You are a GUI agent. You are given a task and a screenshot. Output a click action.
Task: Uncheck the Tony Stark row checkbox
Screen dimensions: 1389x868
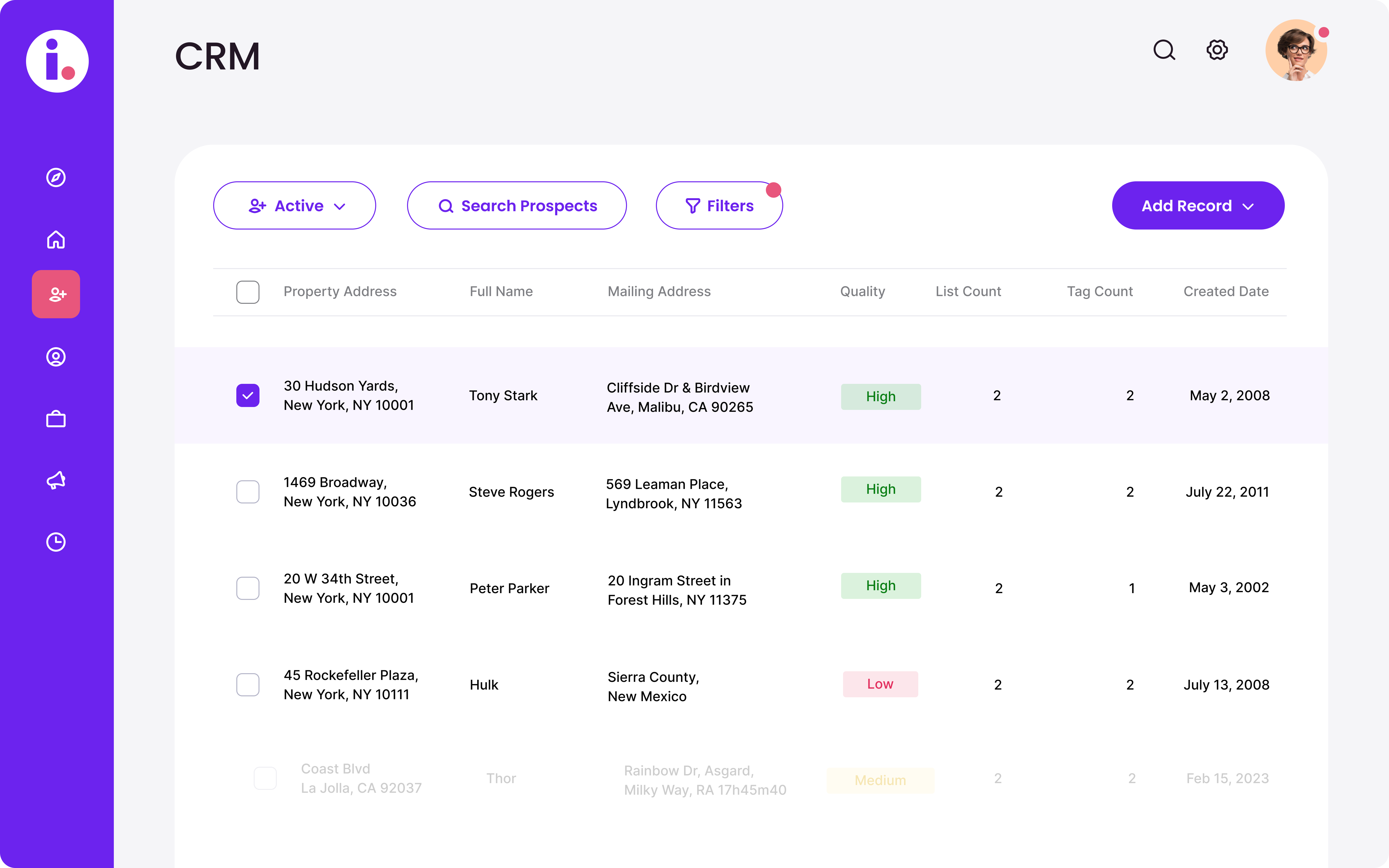point(247,395)
